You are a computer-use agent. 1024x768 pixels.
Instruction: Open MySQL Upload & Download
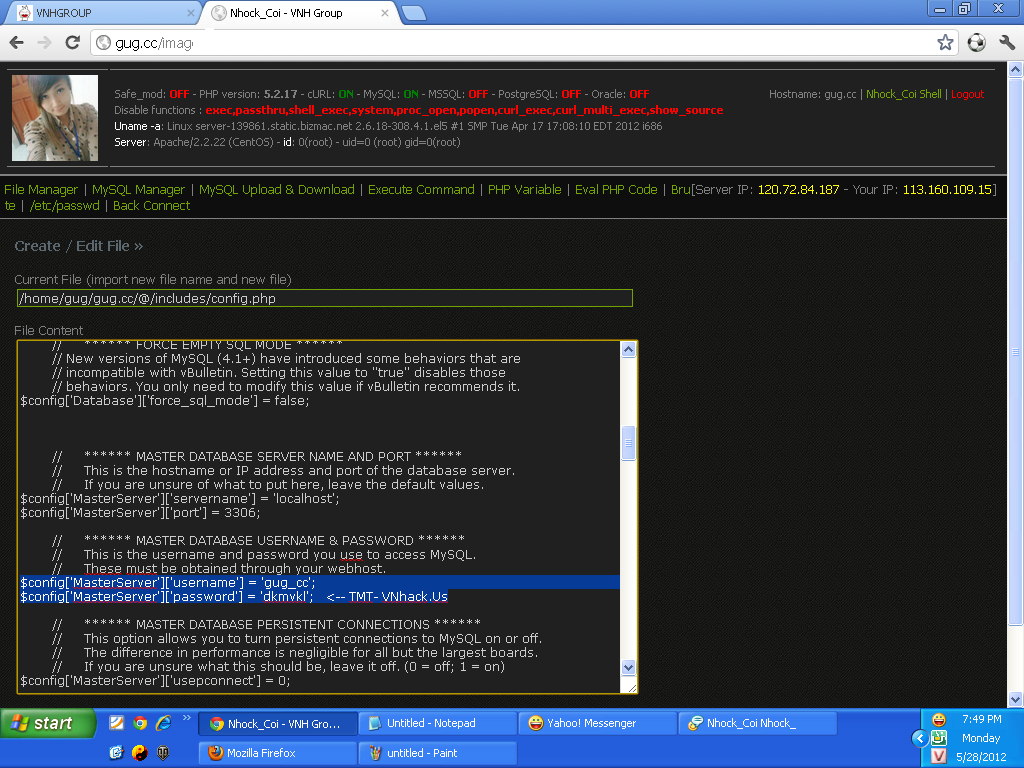pyautogui.click(x=277, y=189)
